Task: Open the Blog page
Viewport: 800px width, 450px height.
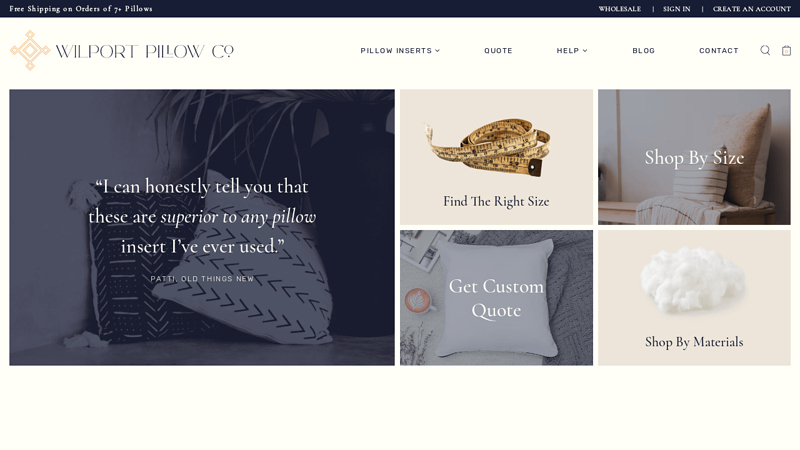Action: click(x=643, y=51)
